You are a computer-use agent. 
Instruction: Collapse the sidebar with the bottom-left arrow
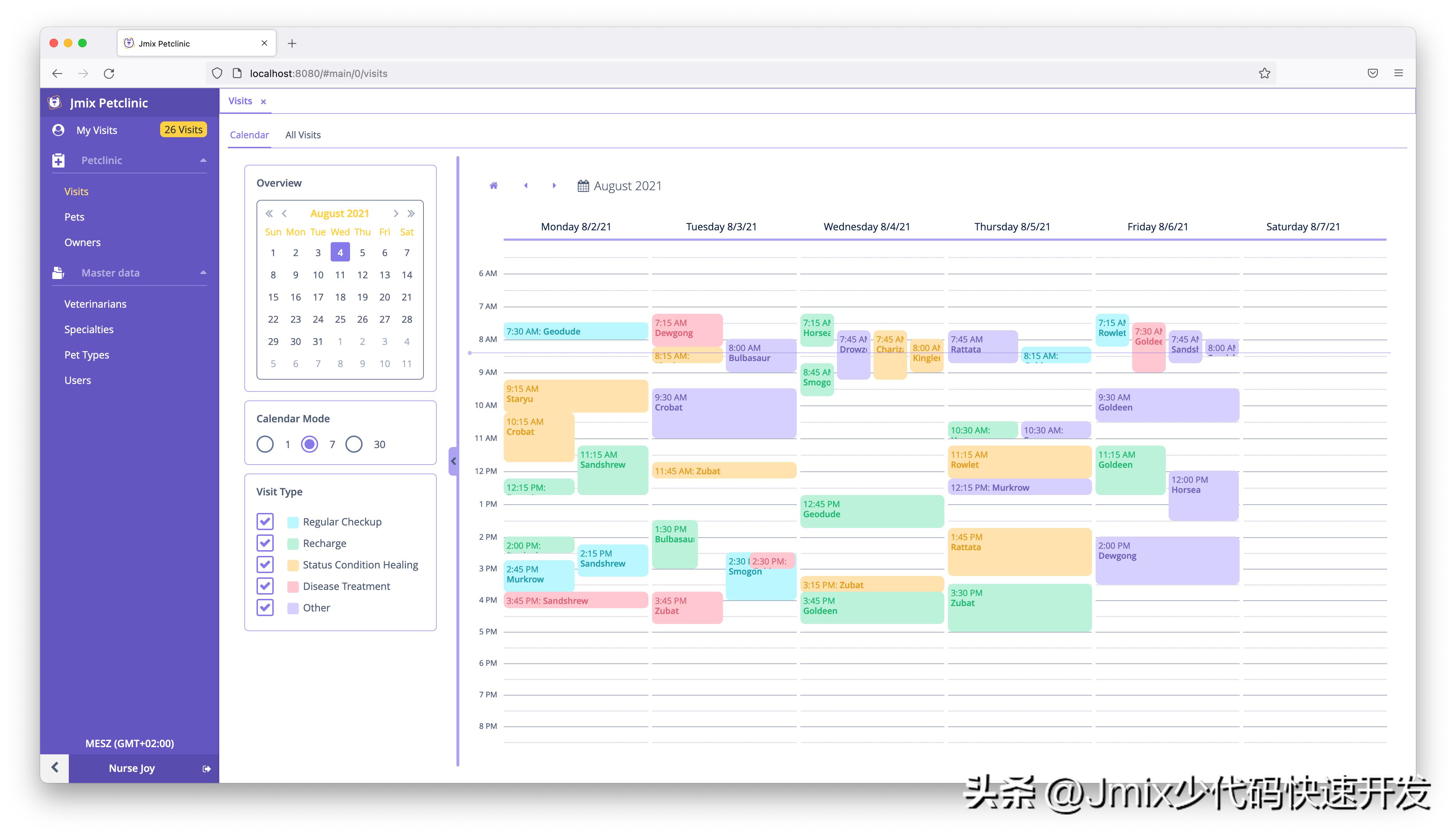tap(54, 768)
